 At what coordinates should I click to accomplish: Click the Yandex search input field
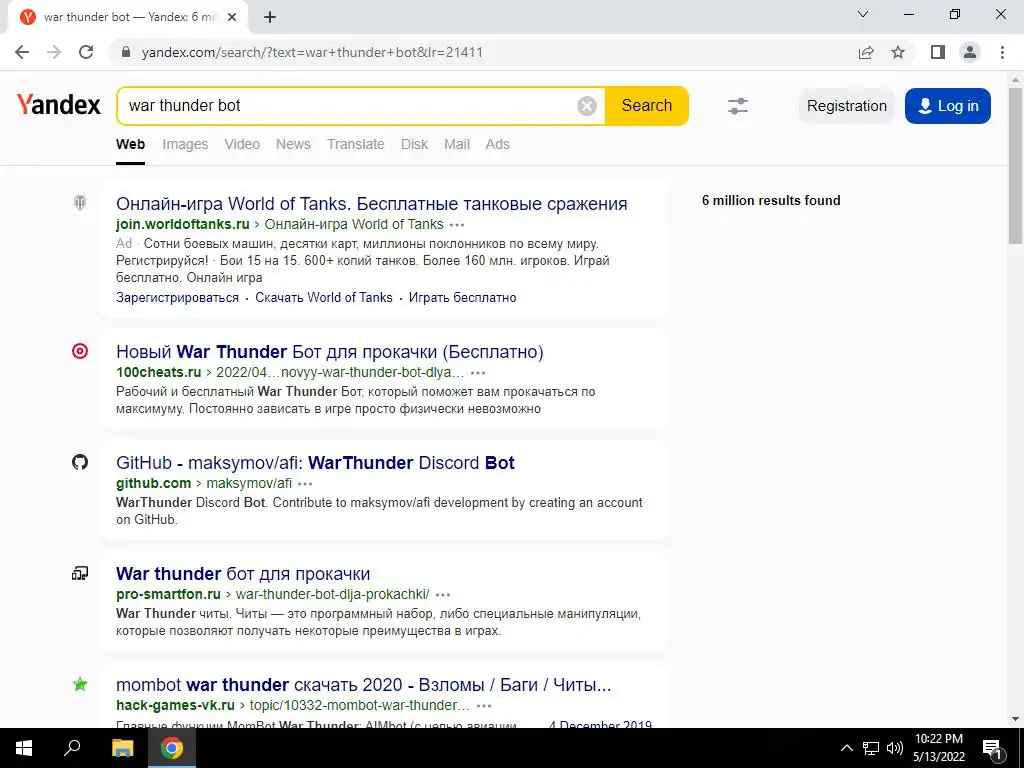click(349, 106)
